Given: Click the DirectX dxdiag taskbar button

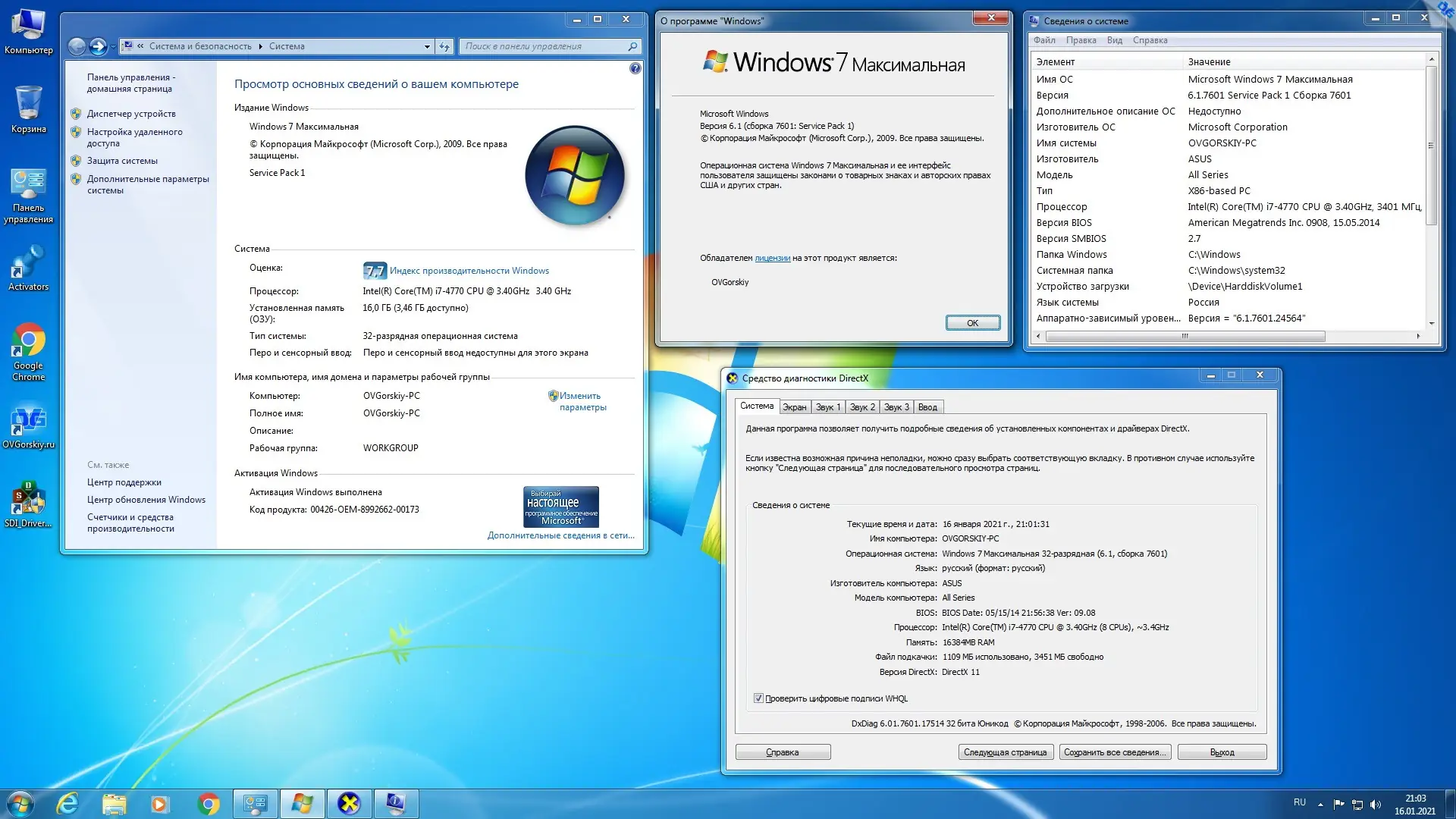Looking at the screenshot, I should click(x=349, y=803).
